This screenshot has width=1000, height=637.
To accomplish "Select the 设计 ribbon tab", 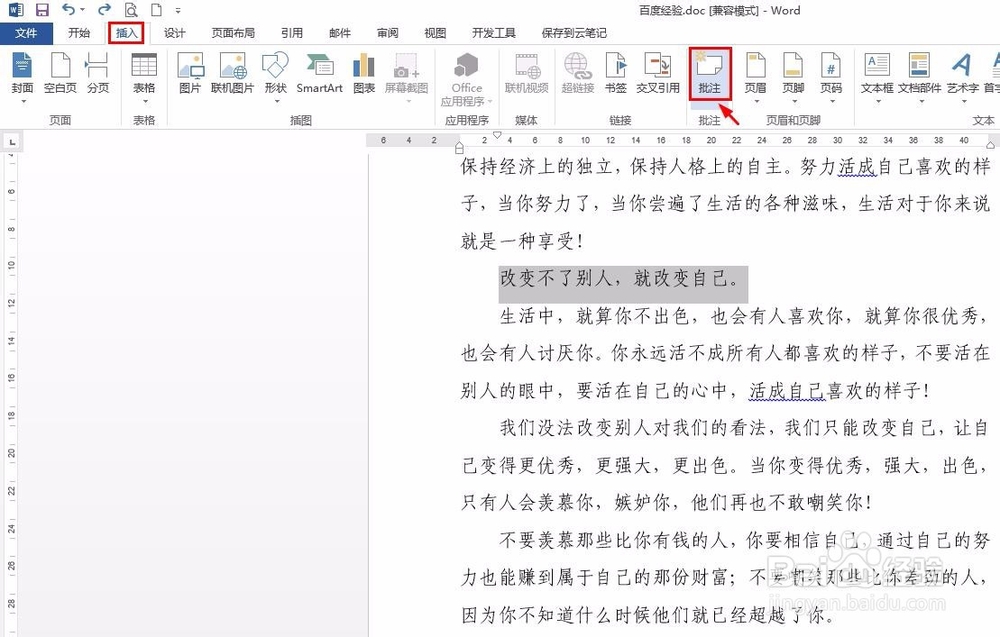I will [x=174, y=32].
